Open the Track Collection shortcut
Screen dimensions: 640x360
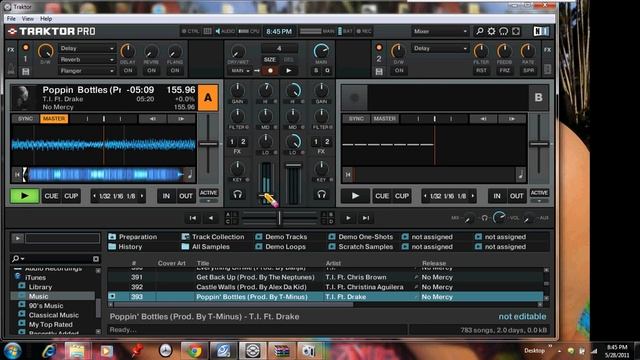click(213, 237)
